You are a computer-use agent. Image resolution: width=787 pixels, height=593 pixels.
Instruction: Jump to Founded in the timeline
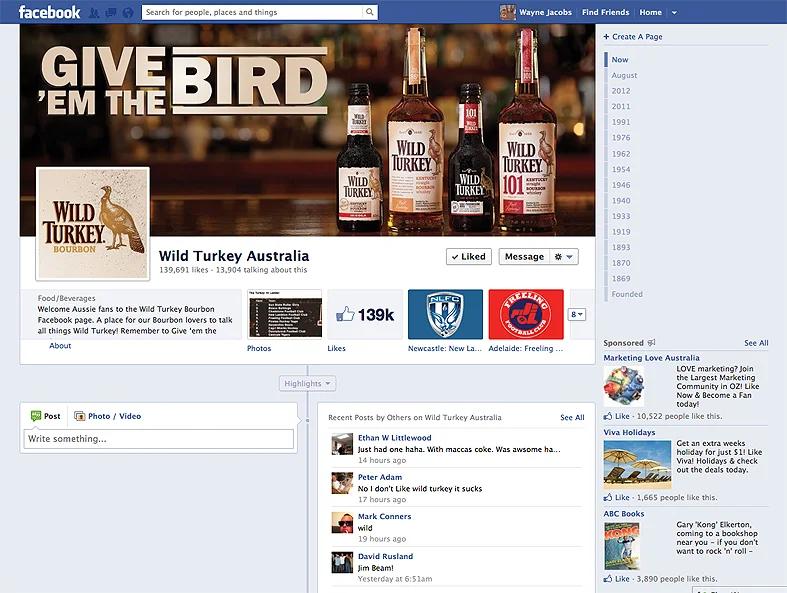point(627,294)
